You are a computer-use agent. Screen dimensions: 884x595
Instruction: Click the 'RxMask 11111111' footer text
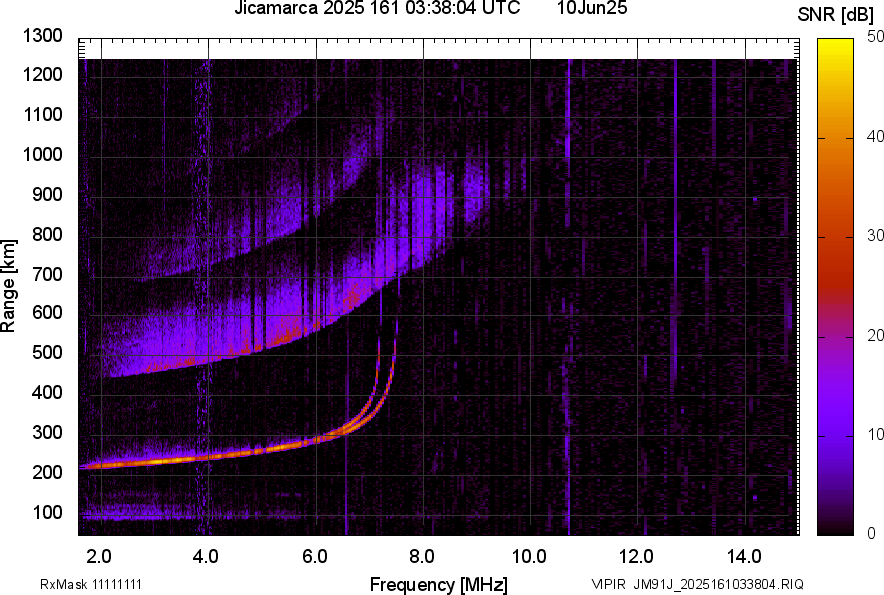click(x=91, y=584)
